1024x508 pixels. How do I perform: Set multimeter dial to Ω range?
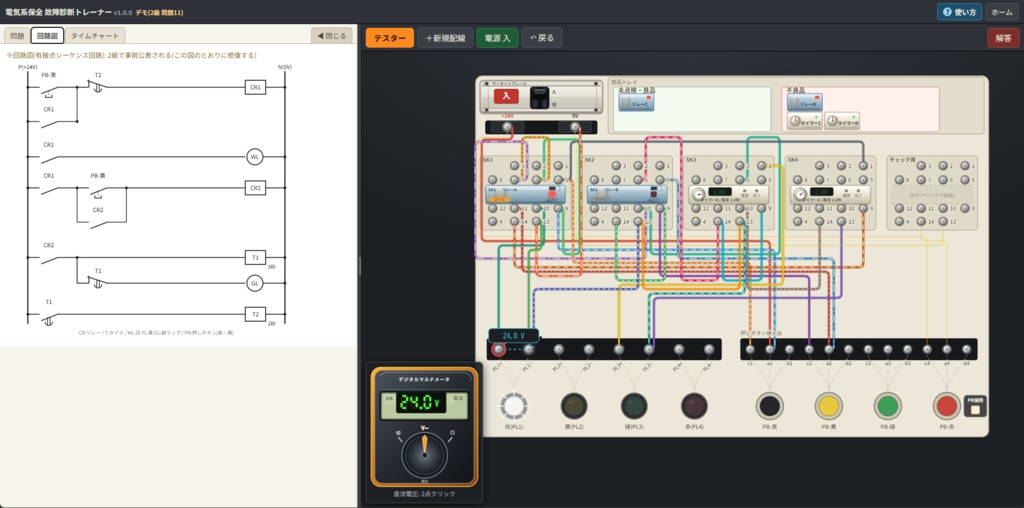pyautogui.click(x=451, y=433)
